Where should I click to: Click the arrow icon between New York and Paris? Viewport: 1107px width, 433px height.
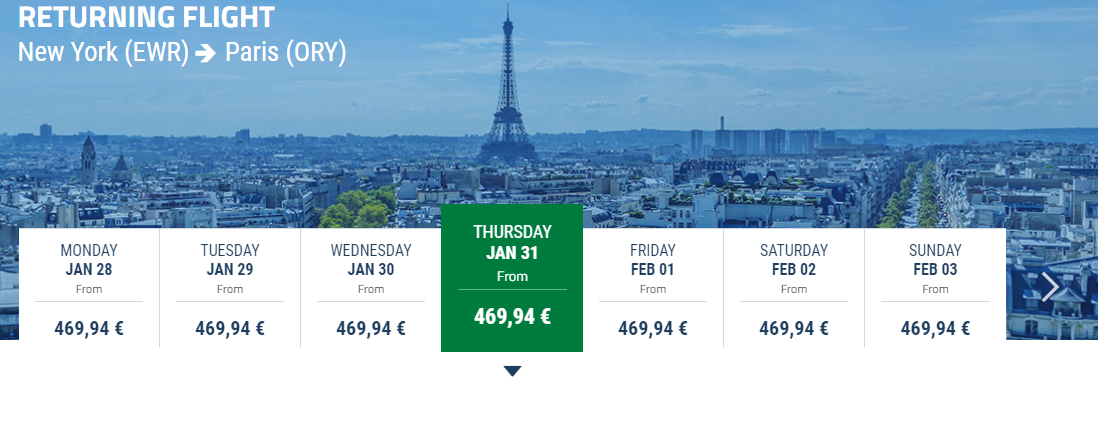[207, 54]
